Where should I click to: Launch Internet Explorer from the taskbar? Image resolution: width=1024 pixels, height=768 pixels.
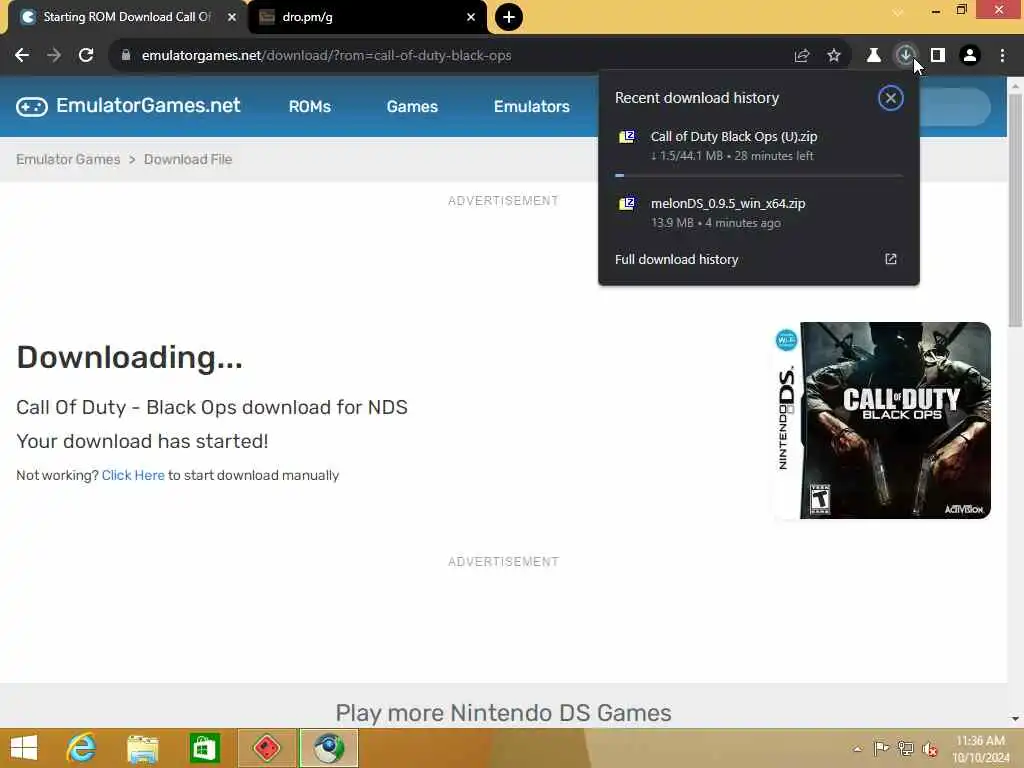81,748
